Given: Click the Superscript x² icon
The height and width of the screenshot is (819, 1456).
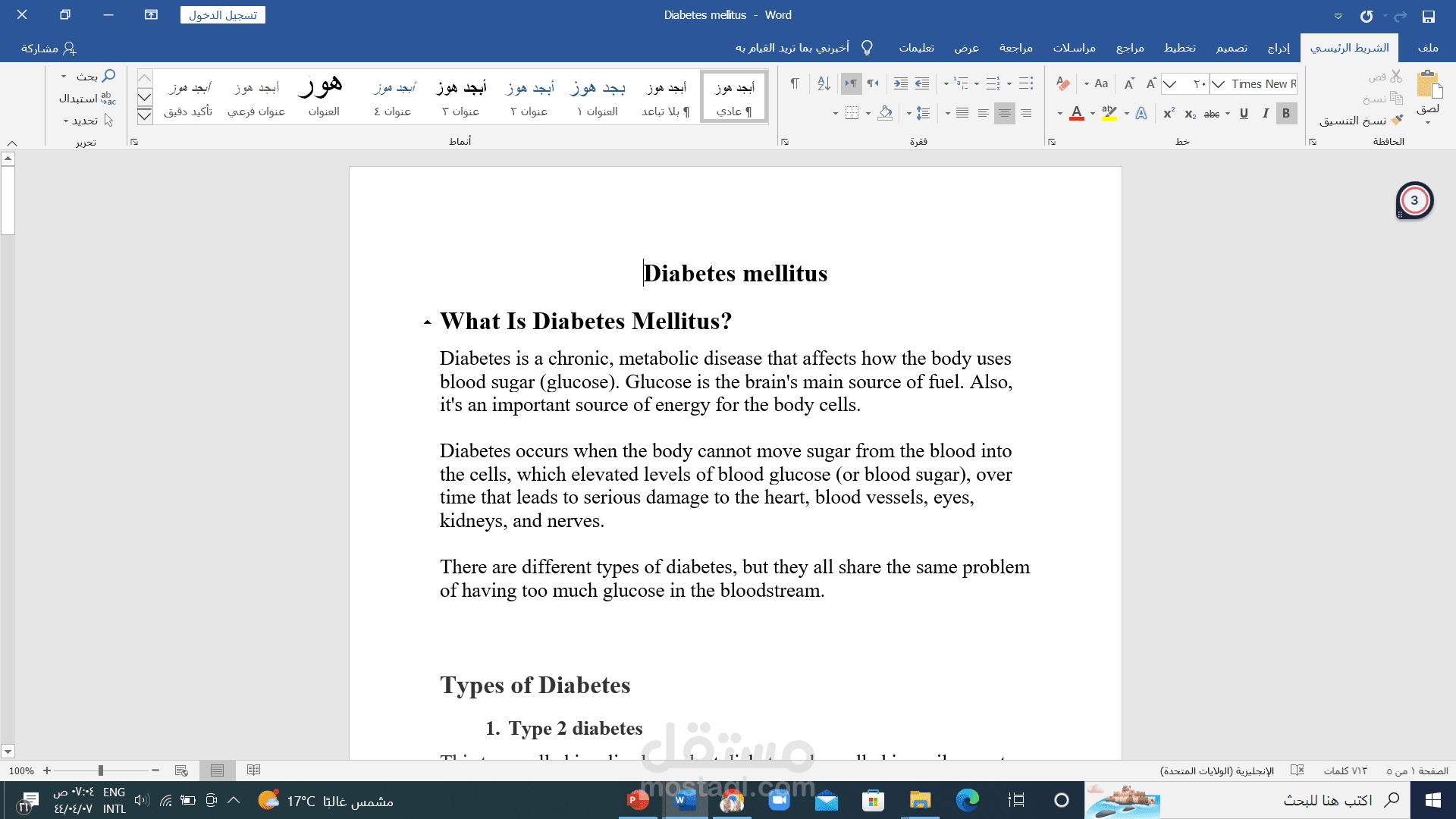Looking at the screenshot, I should pos(1169,113).
